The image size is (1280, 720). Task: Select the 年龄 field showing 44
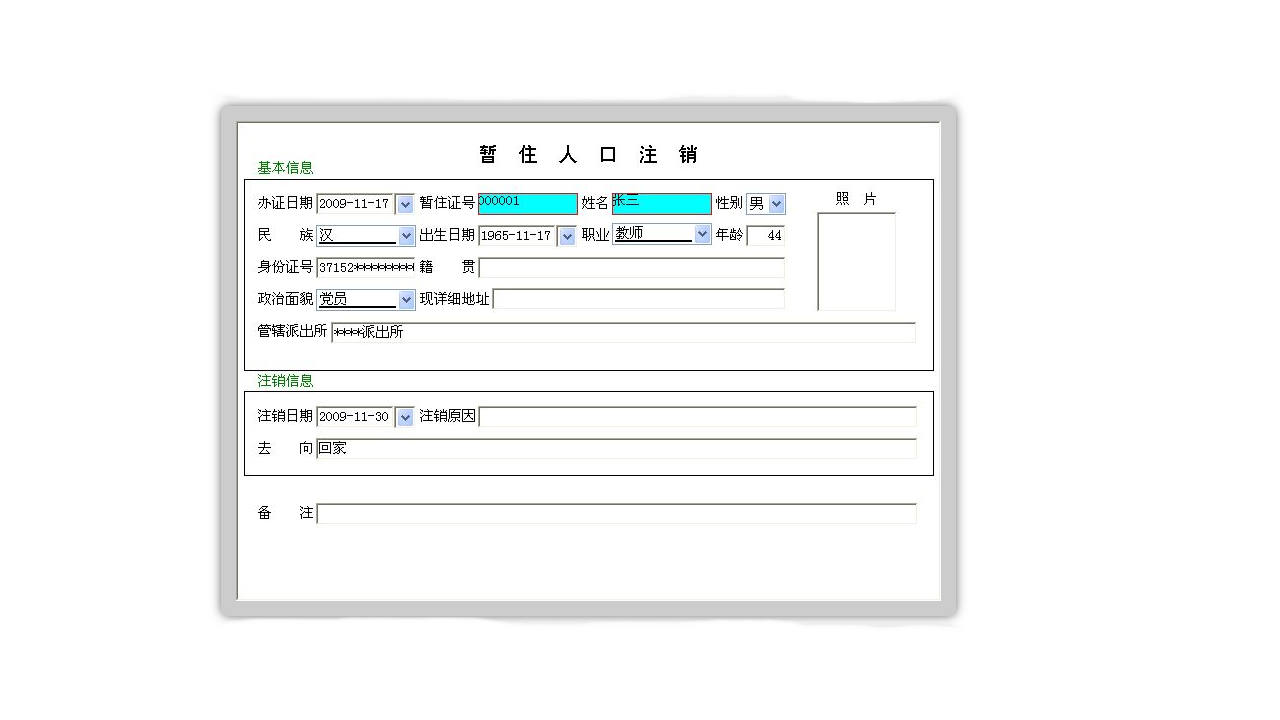click(x=767, y=235)
